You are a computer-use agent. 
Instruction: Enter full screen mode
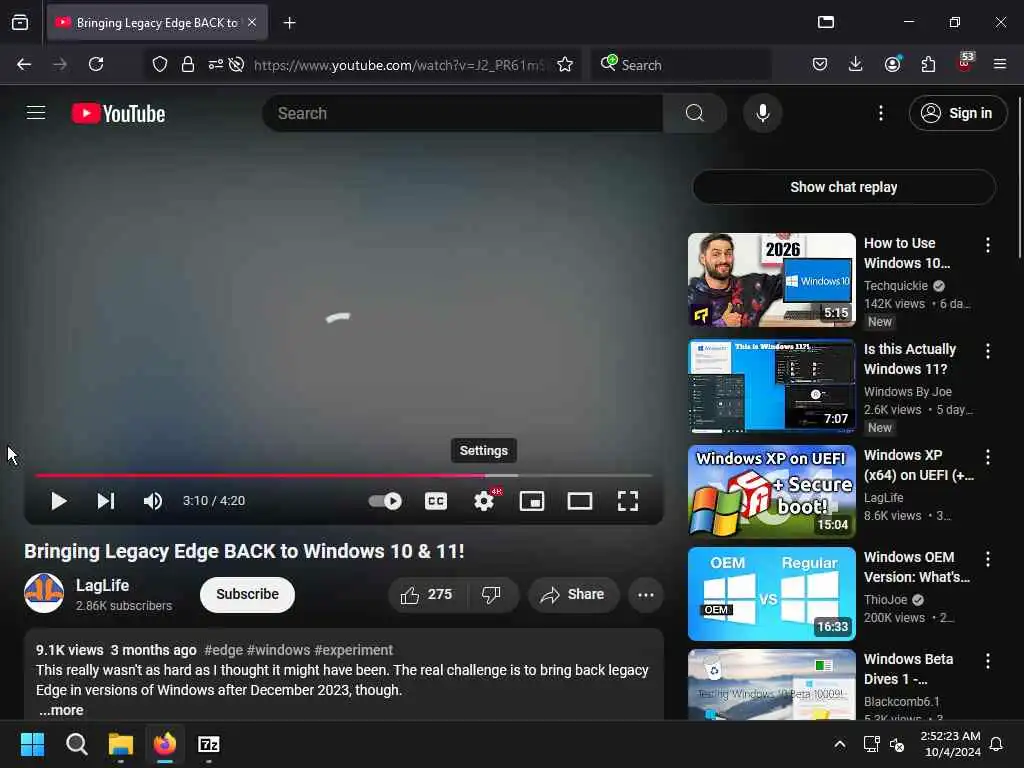click(628, 501)
